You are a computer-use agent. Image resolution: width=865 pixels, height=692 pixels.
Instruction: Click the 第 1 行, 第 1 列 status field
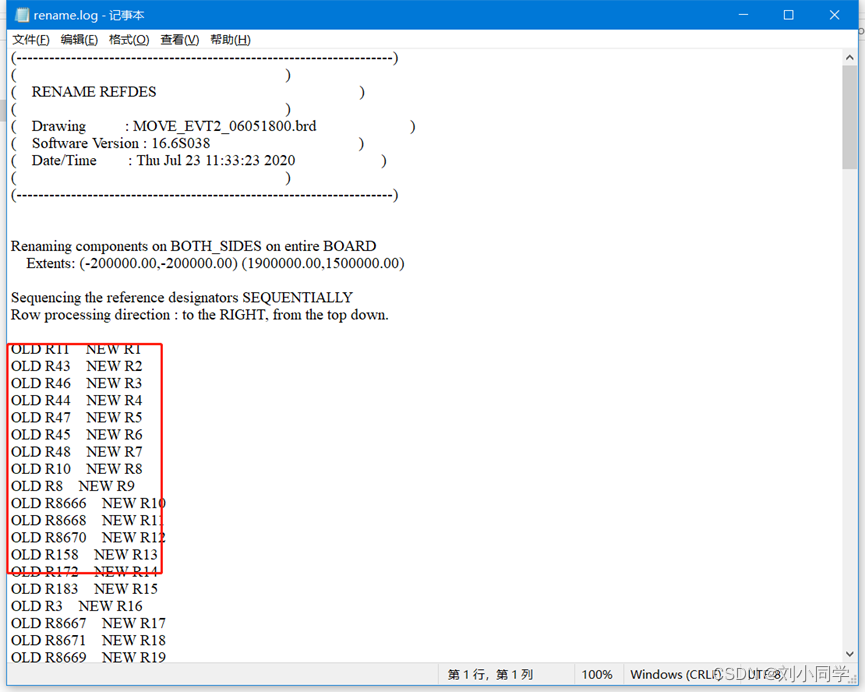[x=490, y=675]
